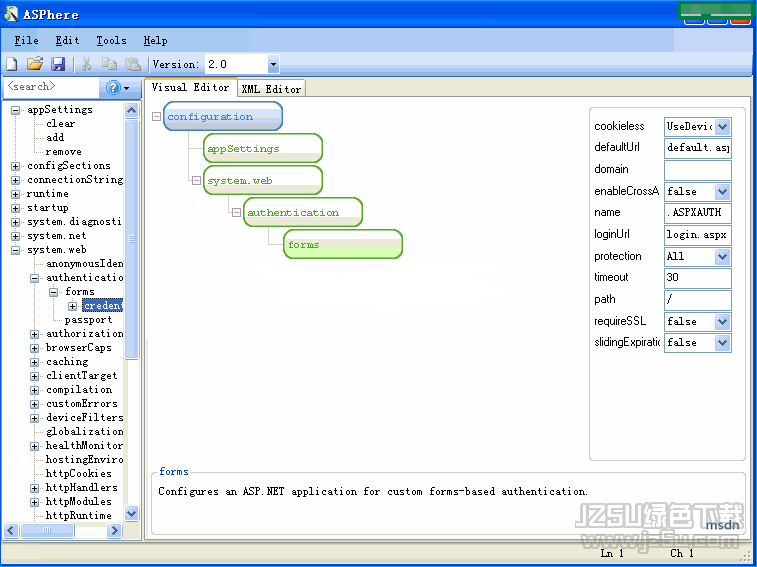Viewport: 757px width, 567px height.
Task: Select the appSettings box in the diagram
Action: coord(263,148)
